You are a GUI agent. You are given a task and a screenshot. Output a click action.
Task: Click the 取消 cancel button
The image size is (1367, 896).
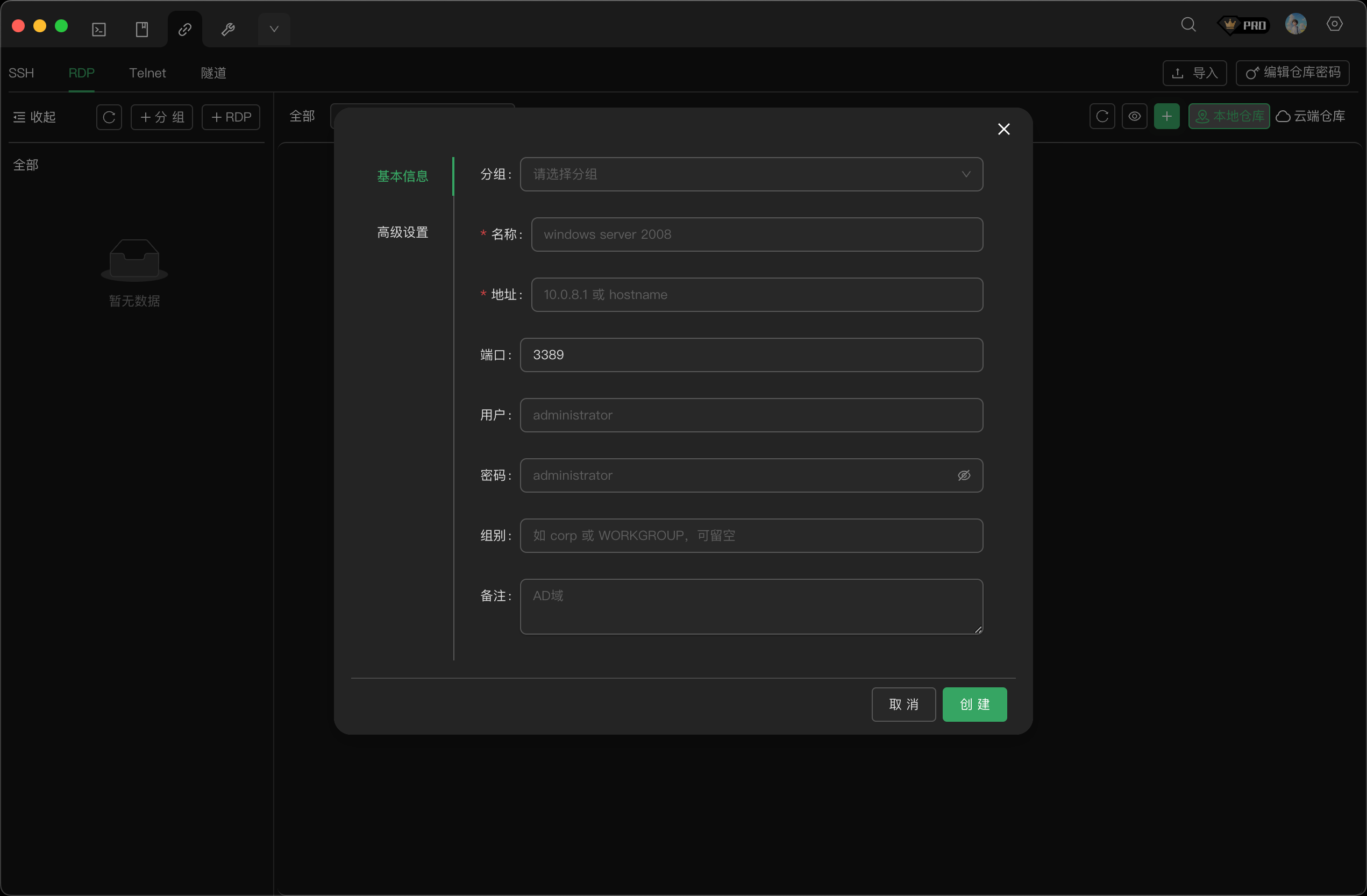(903, 705)
